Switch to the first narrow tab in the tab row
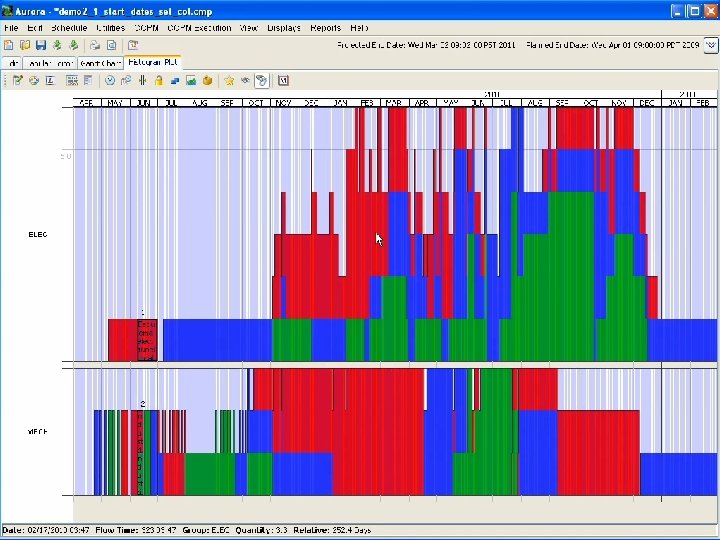This screenshot has width=720, height=540. pyautogui.click(x=13, y=63)
